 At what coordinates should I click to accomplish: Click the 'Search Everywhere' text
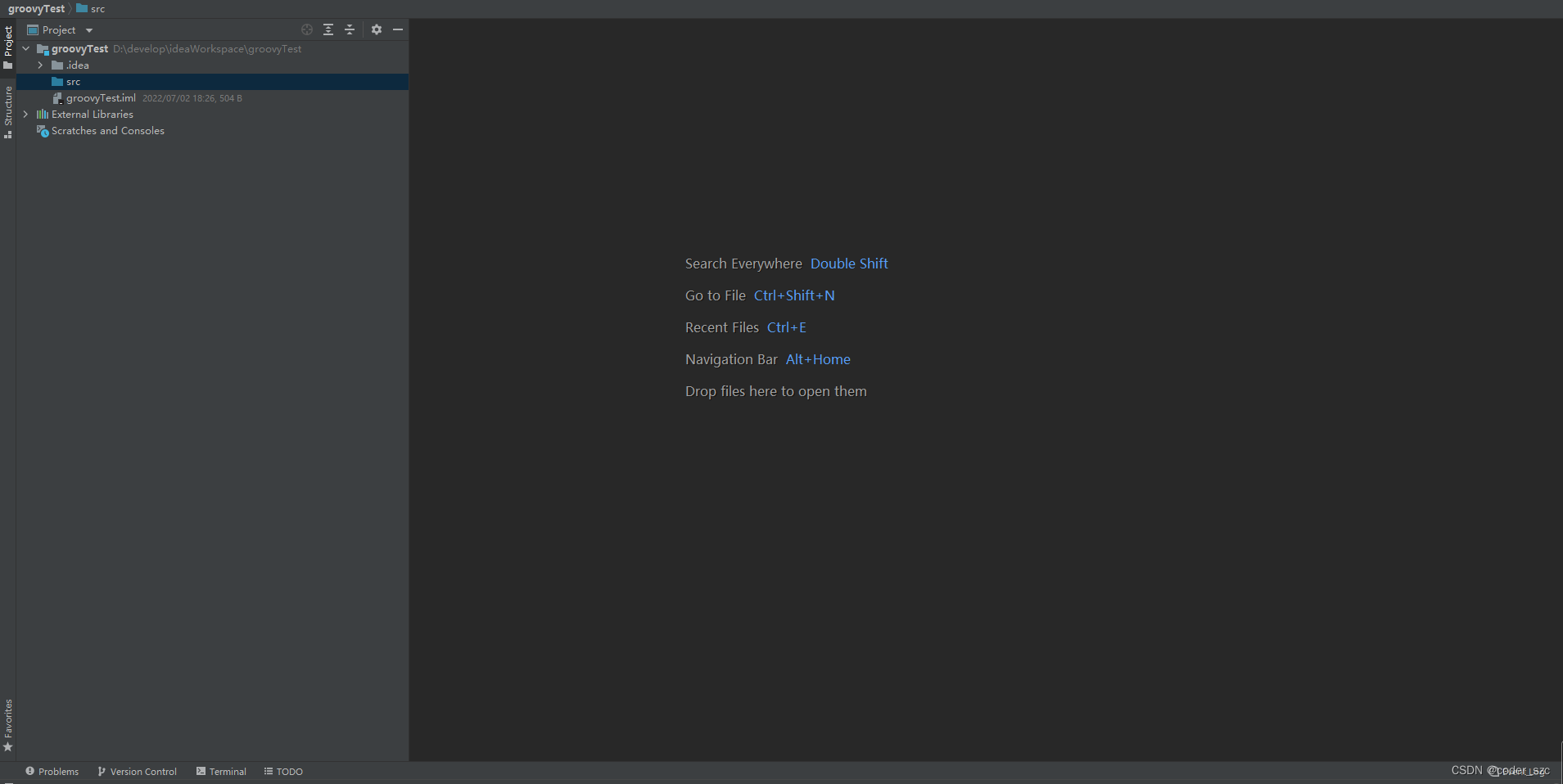(x=743, y=264)
